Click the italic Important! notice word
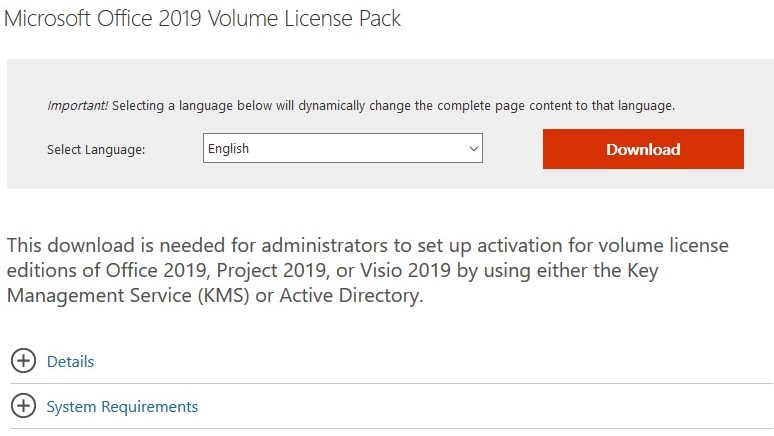This screenshot has height=436, width=774. pyautogui.click(x=77, y=106)
